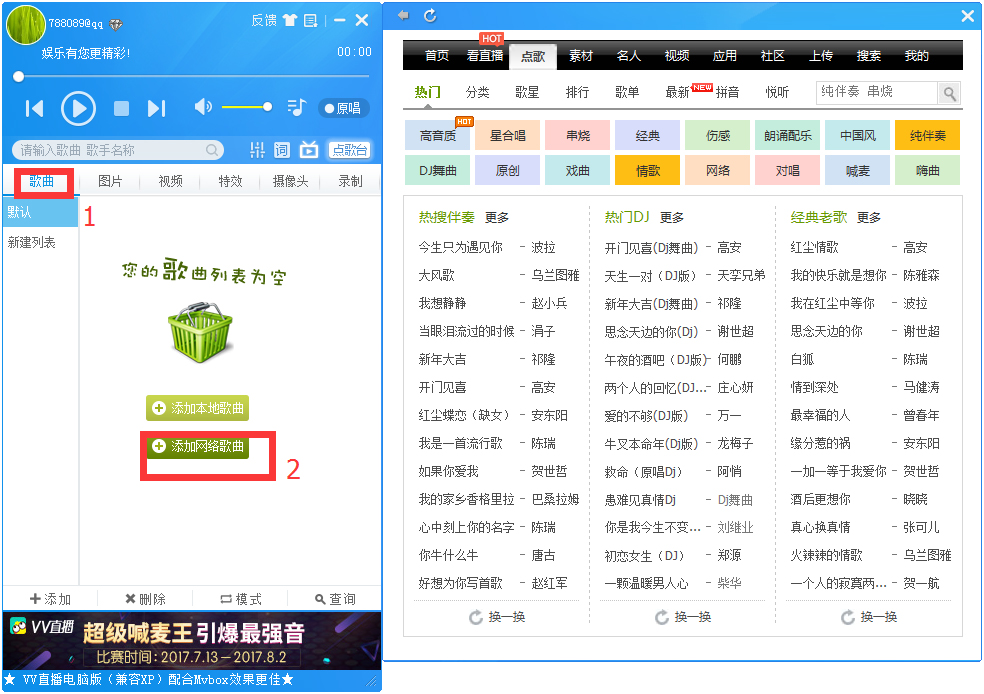Screen dimensions: 984x694
Task: Click the sound-effect music note icon
Action: tap(297, 107)
